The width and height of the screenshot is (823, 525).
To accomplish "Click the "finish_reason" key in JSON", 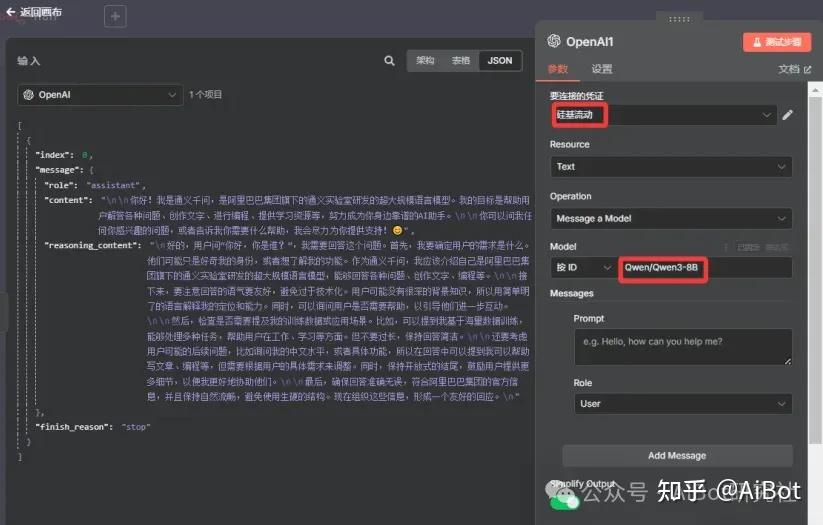I will tap(74, 427).
